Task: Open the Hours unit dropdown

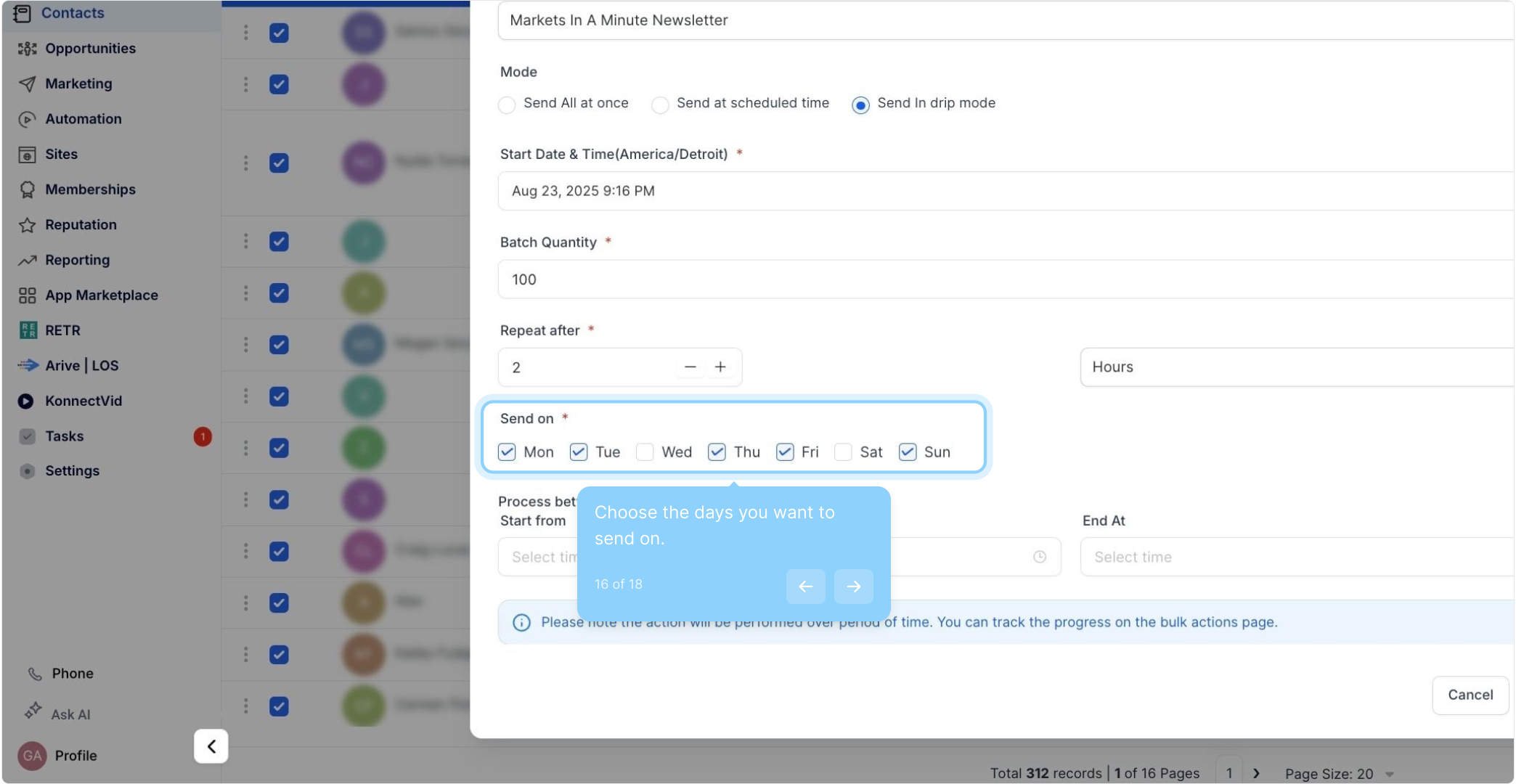Action: click(x=1296, y=367)
